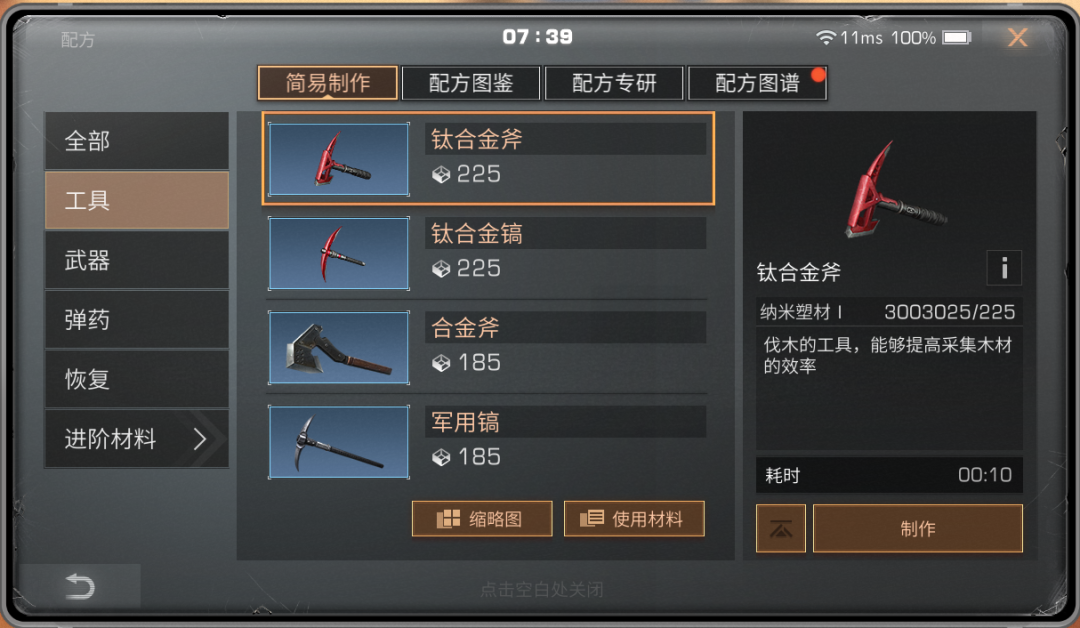The width and height of the screenshot is (1080, 628).
Task: Expand the 进阶材料 category chevron
Action: 200,439
